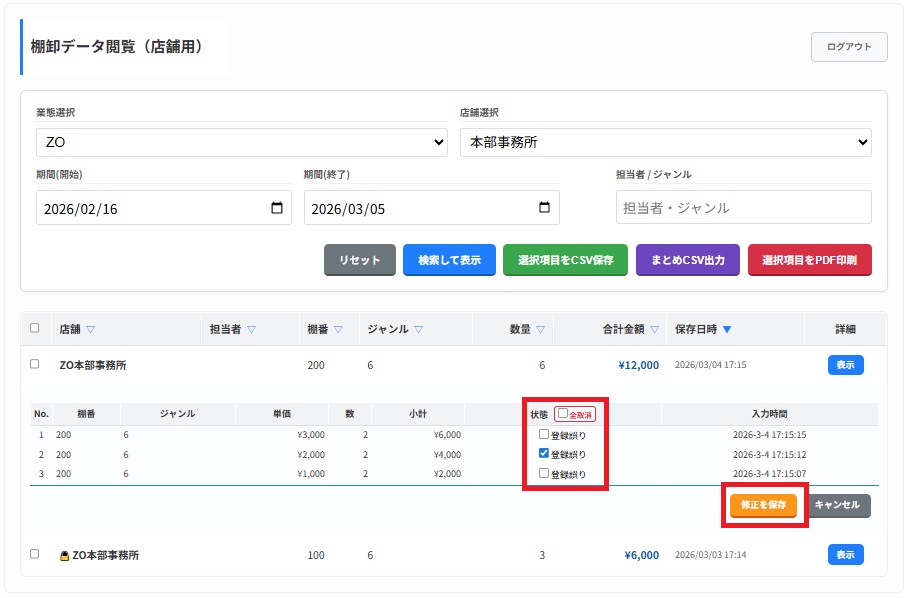Click the 棚番 column sort icon

tap(338, 329)
